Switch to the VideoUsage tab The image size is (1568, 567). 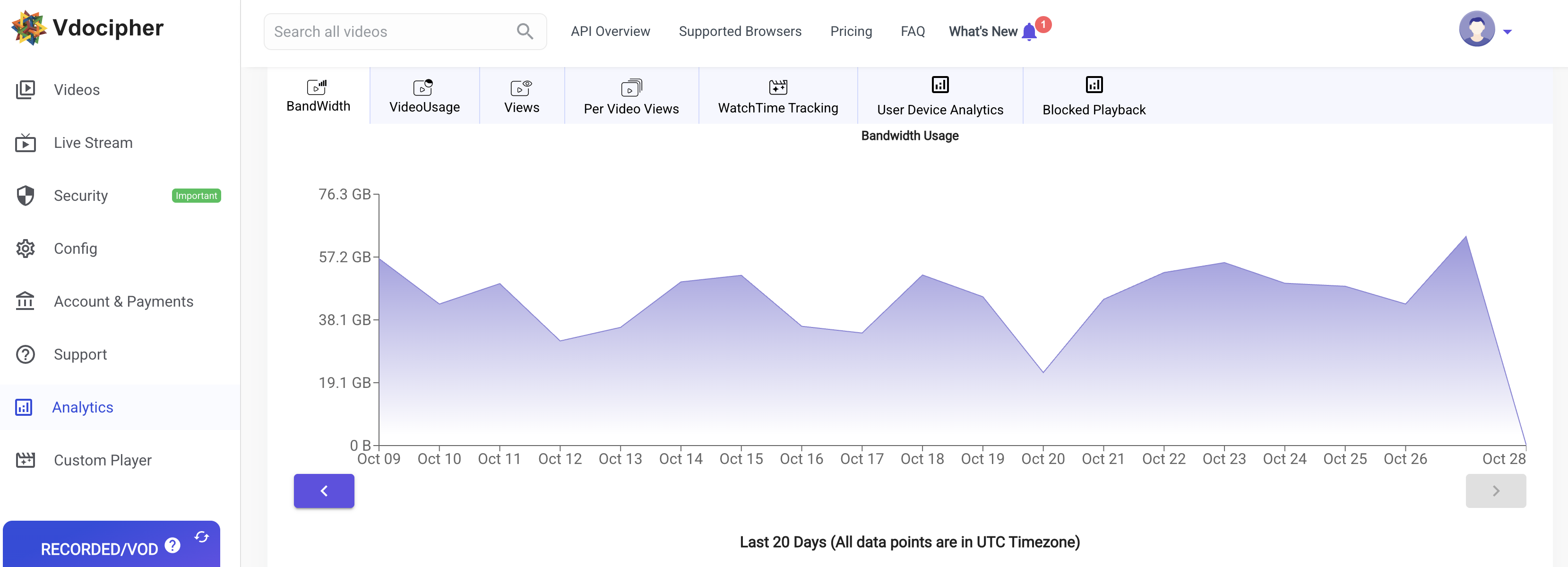424,96
